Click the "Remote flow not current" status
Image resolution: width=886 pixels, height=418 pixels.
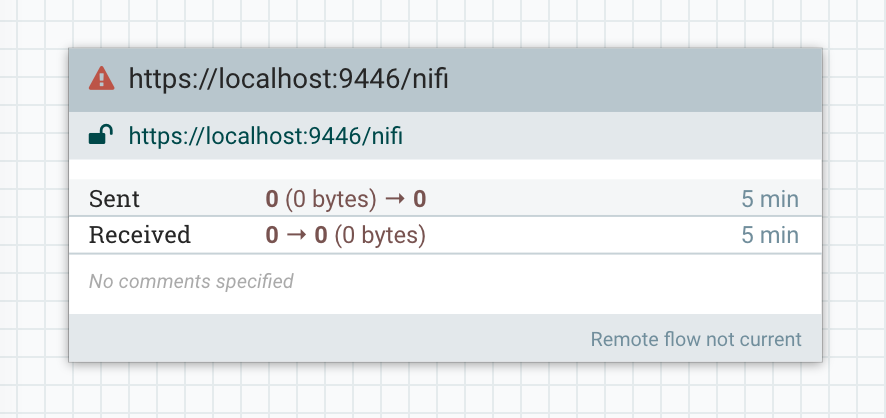pyautogui.click(x=696, y=339)
